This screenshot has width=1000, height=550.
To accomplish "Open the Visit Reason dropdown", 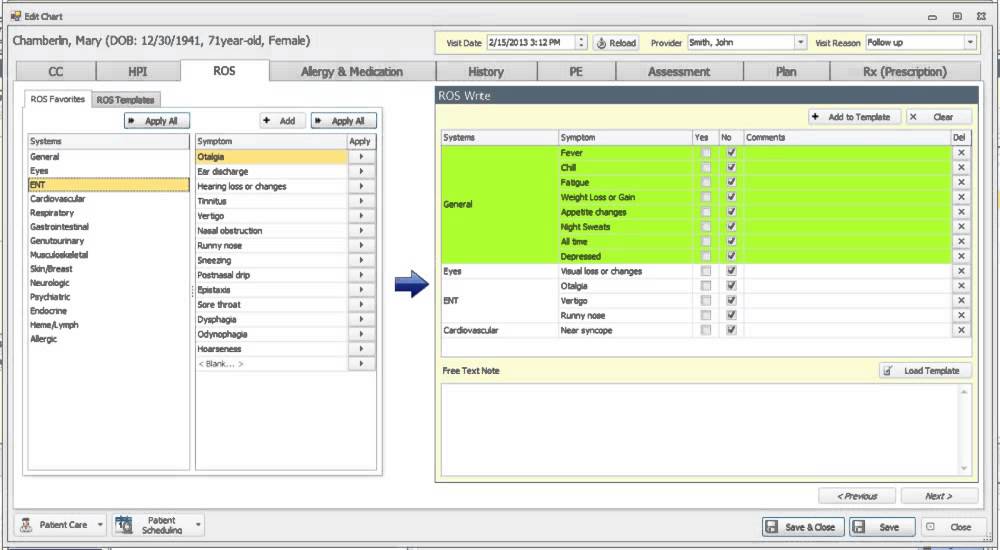I will (x=970, y=43).
